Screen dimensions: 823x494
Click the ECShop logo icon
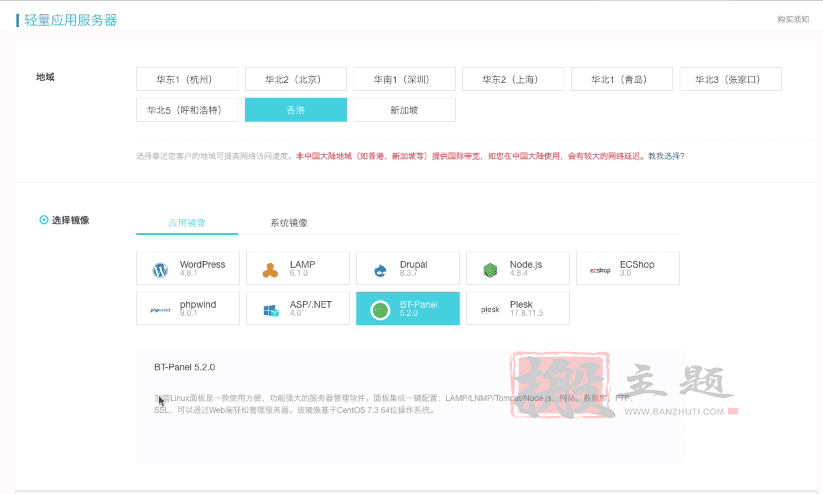[x=600, y=270]
